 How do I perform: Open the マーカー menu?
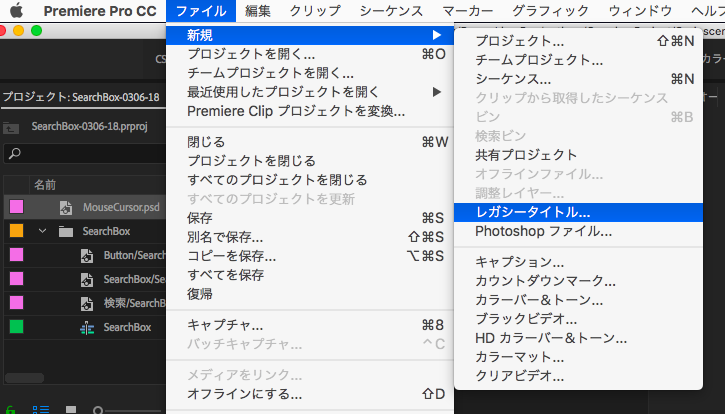tap(467, 11)
